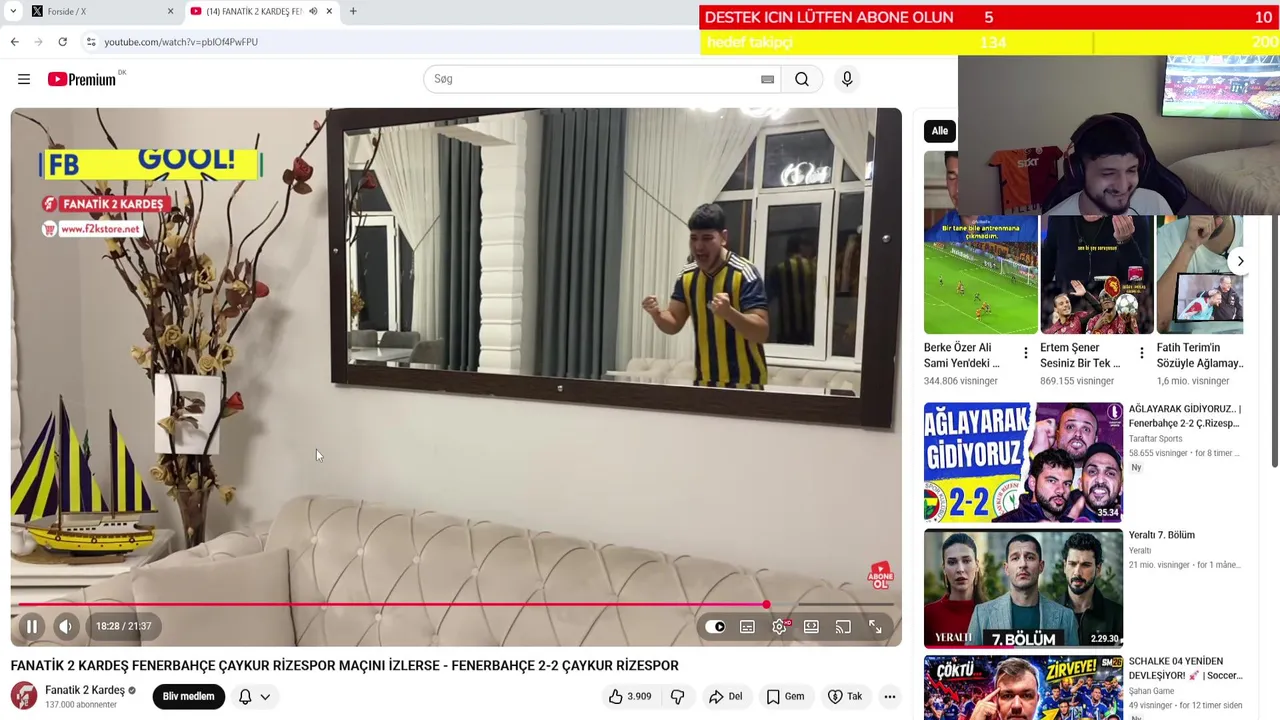Click 137.000 abonnenter subscriber count
The height and width of the screenshot is (720, 1280).
pos(81,705)
